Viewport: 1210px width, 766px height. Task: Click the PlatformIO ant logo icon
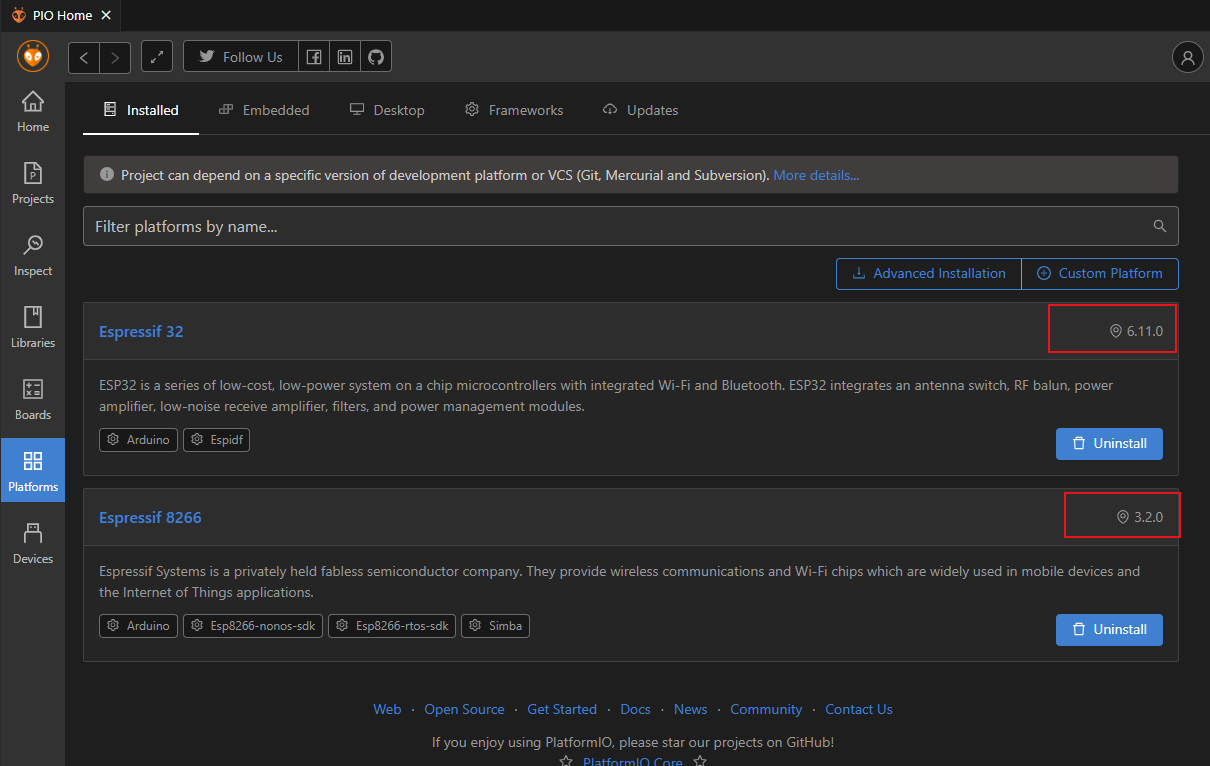point(33,57)
